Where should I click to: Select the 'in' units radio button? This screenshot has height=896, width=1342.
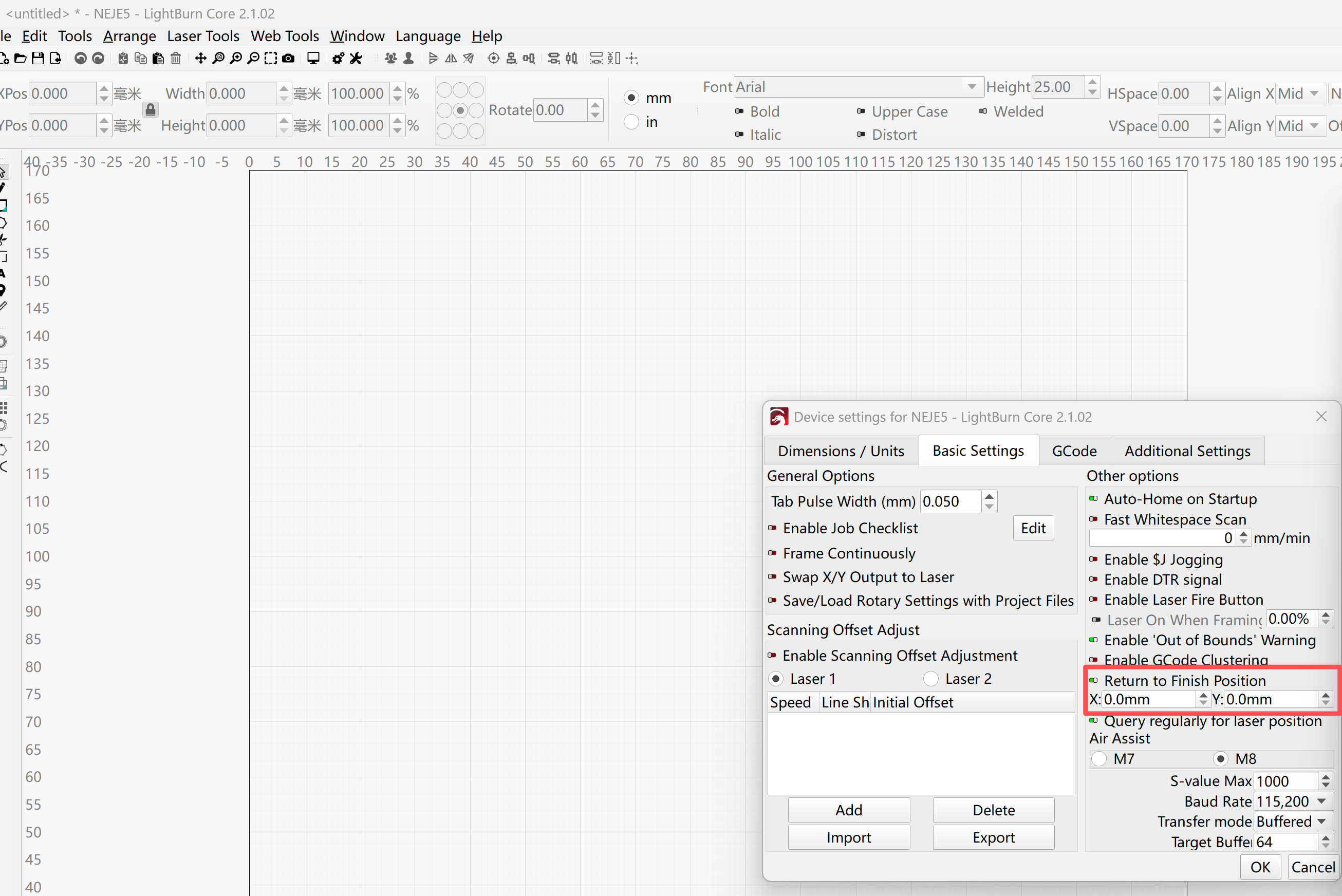click(x=631, y=122)
